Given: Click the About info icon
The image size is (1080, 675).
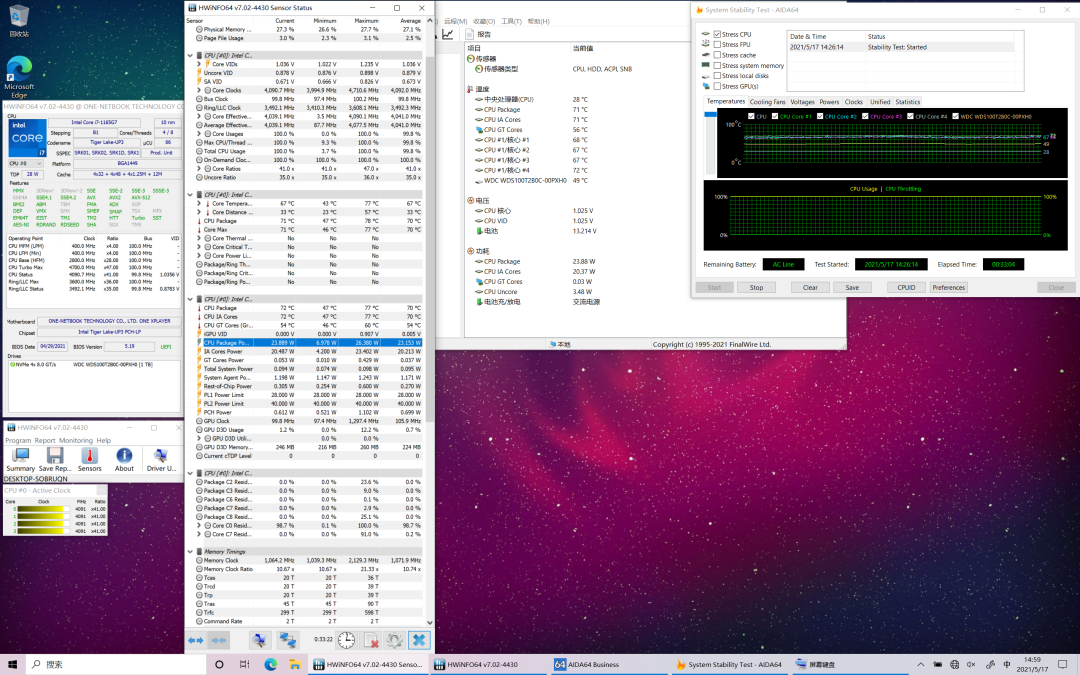Looking at the screenshot, I should click(124, 457).
